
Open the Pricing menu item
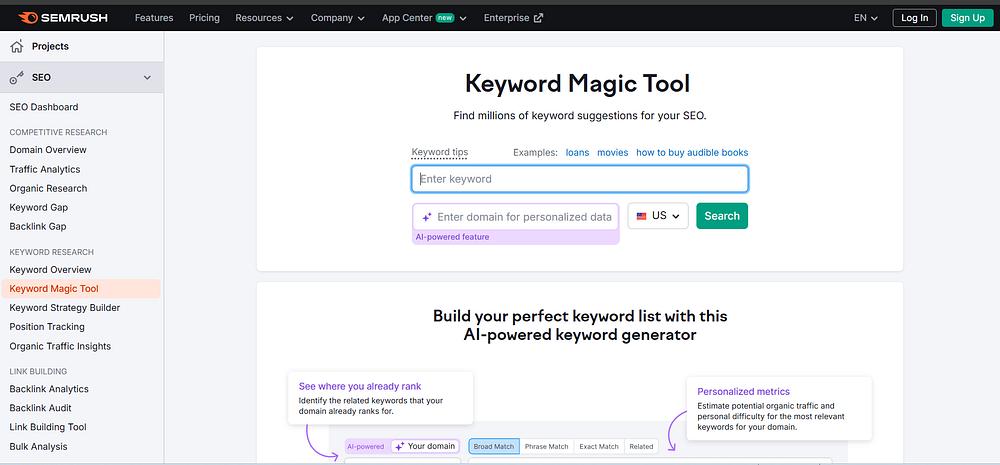204,18
